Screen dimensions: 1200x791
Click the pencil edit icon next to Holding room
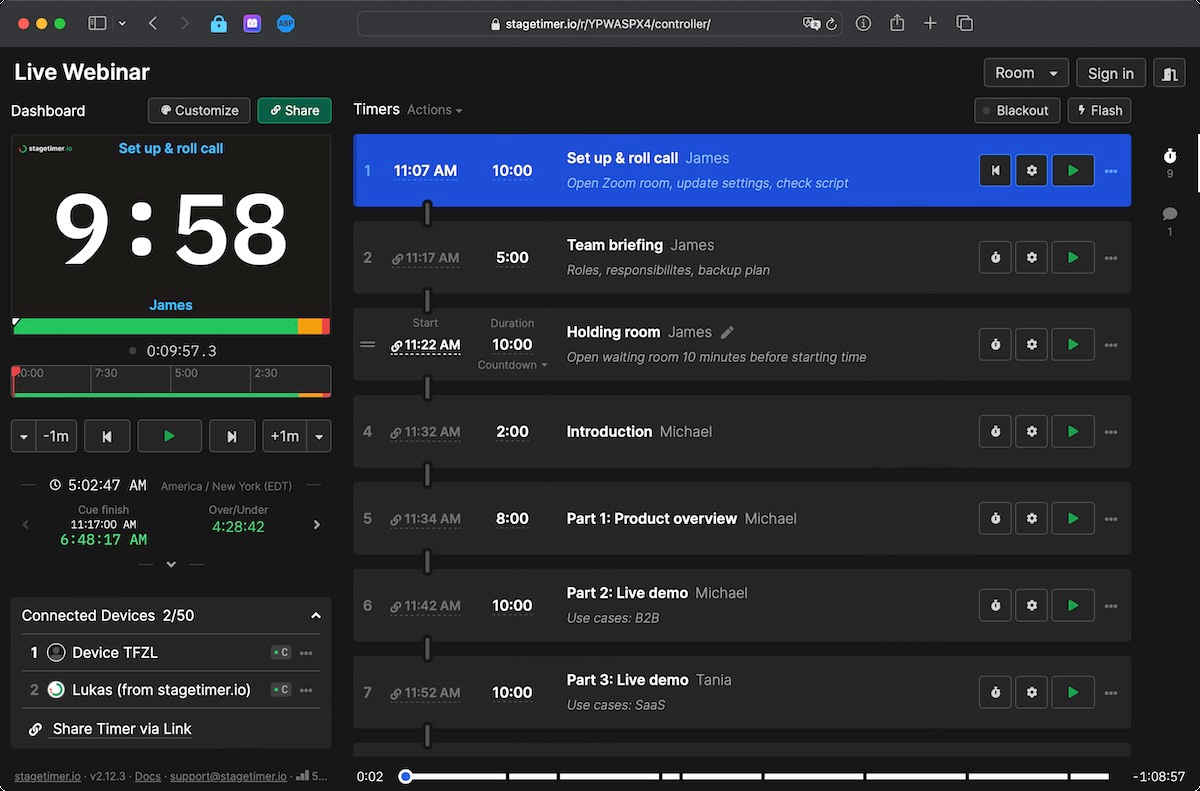(x=728, y=332)
